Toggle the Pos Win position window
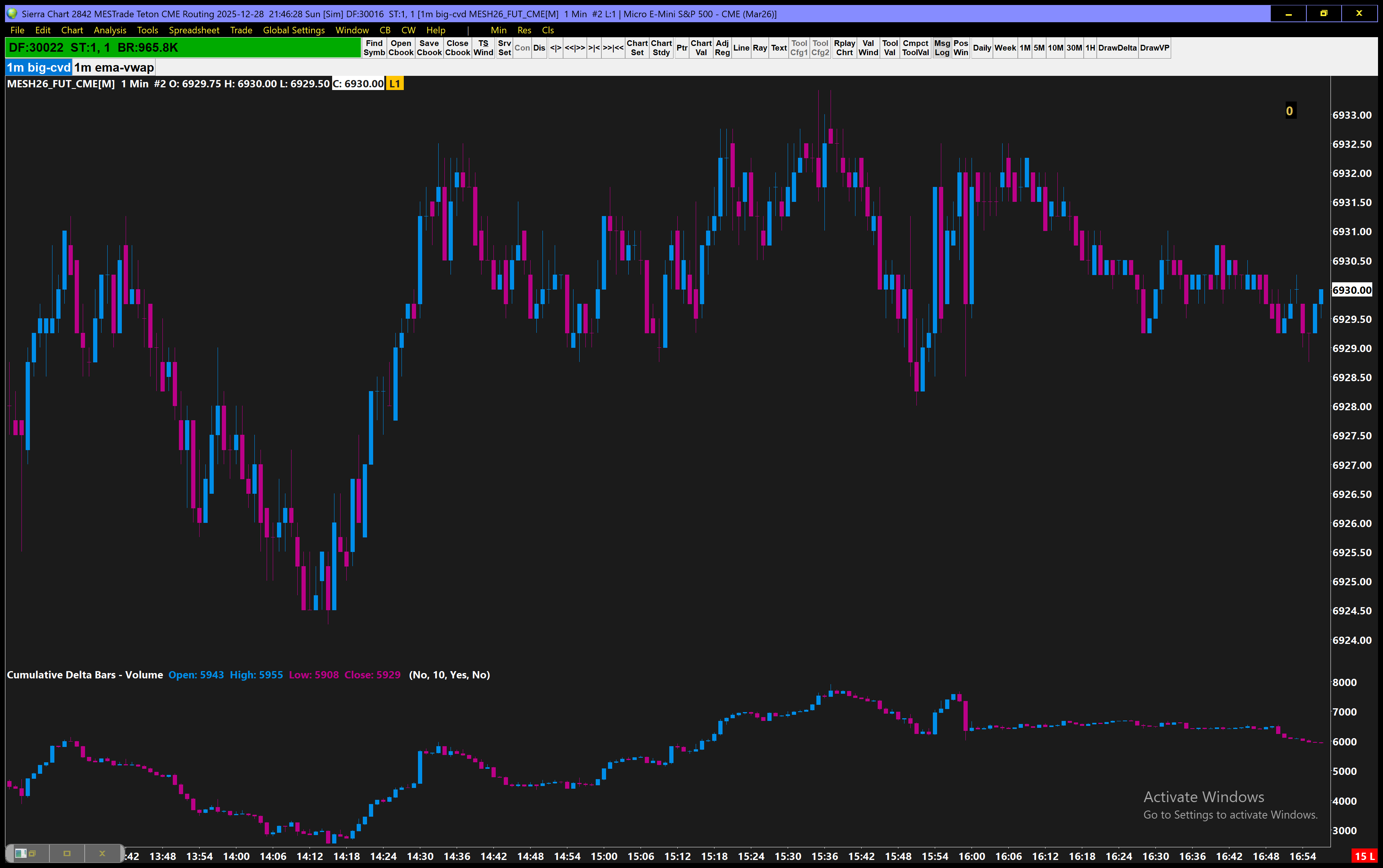 (x=960, y=47)
